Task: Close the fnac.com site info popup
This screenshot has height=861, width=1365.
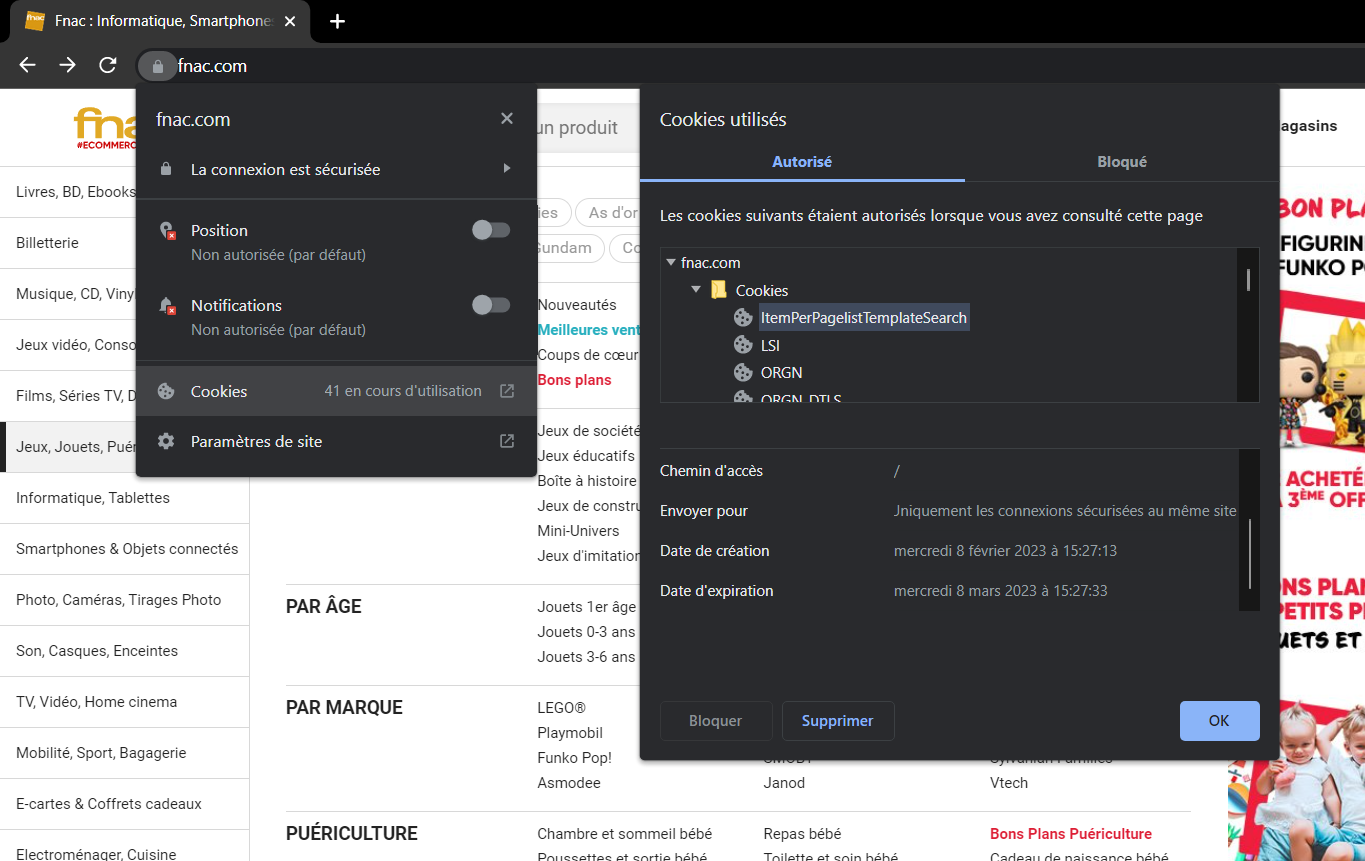Action: click(507, 119)
